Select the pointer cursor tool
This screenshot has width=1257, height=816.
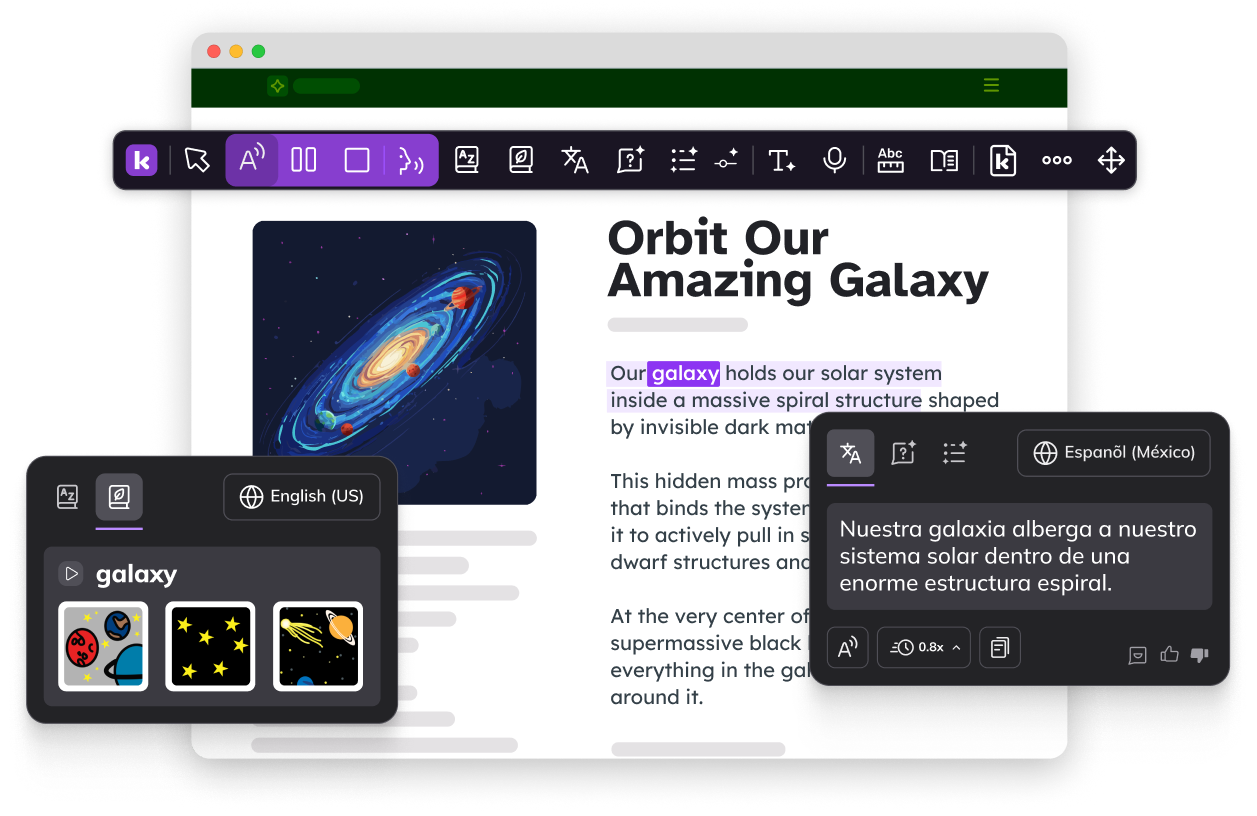point(197,160)
